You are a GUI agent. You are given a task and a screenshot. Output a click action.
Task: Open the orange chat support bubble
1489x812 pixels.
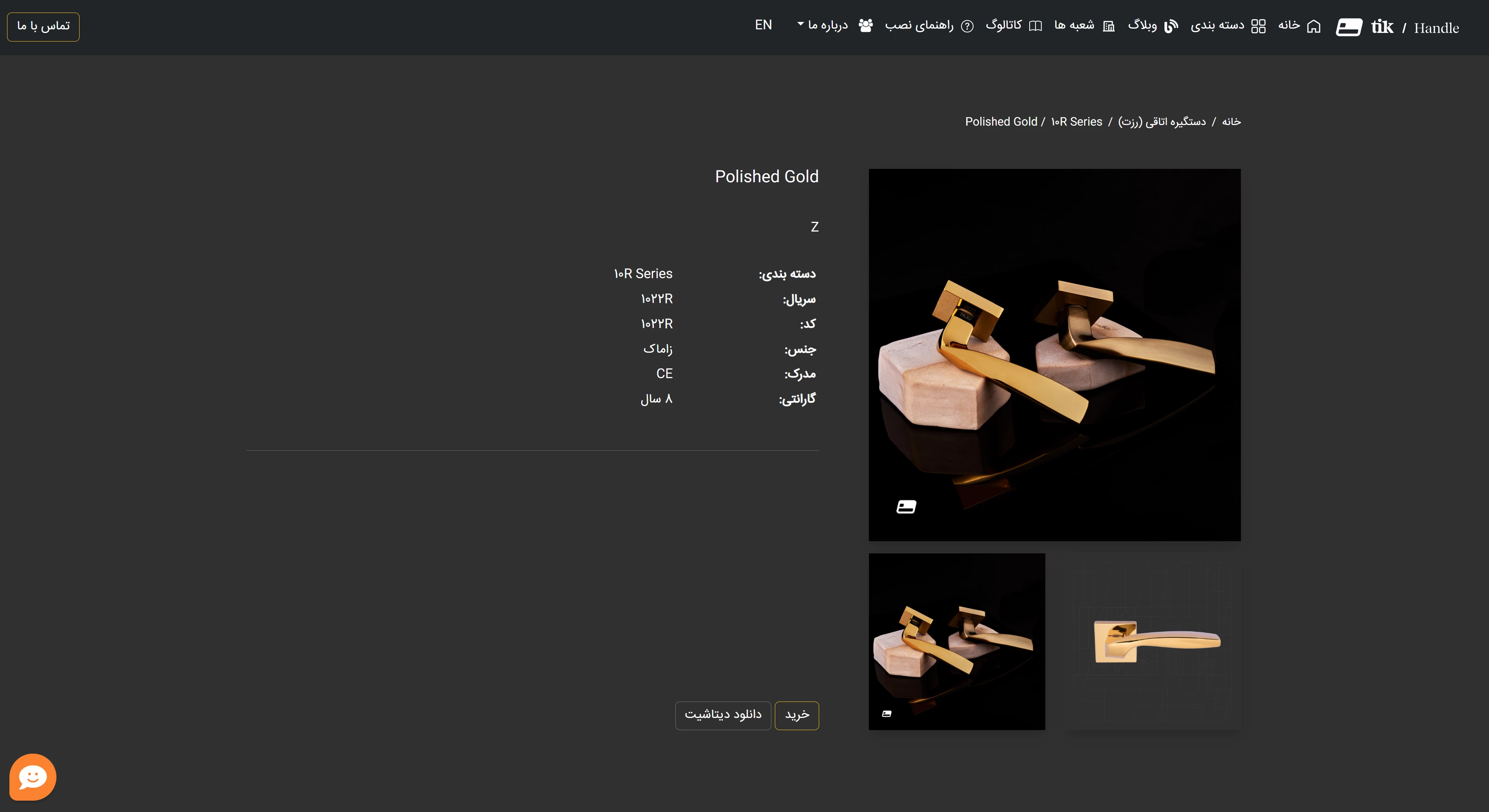pyautogui.click(x=33, y=777)
